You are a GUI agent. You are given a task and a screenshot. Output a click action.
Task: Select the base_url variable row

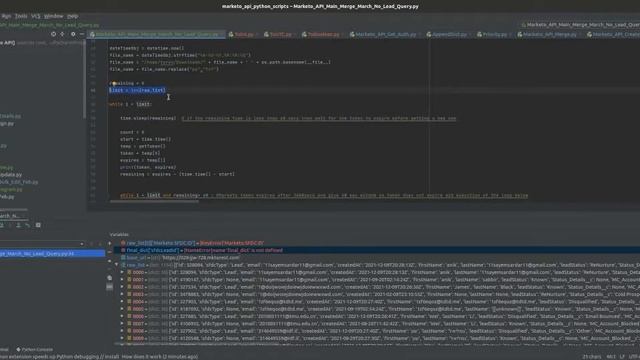coord(180,258)
